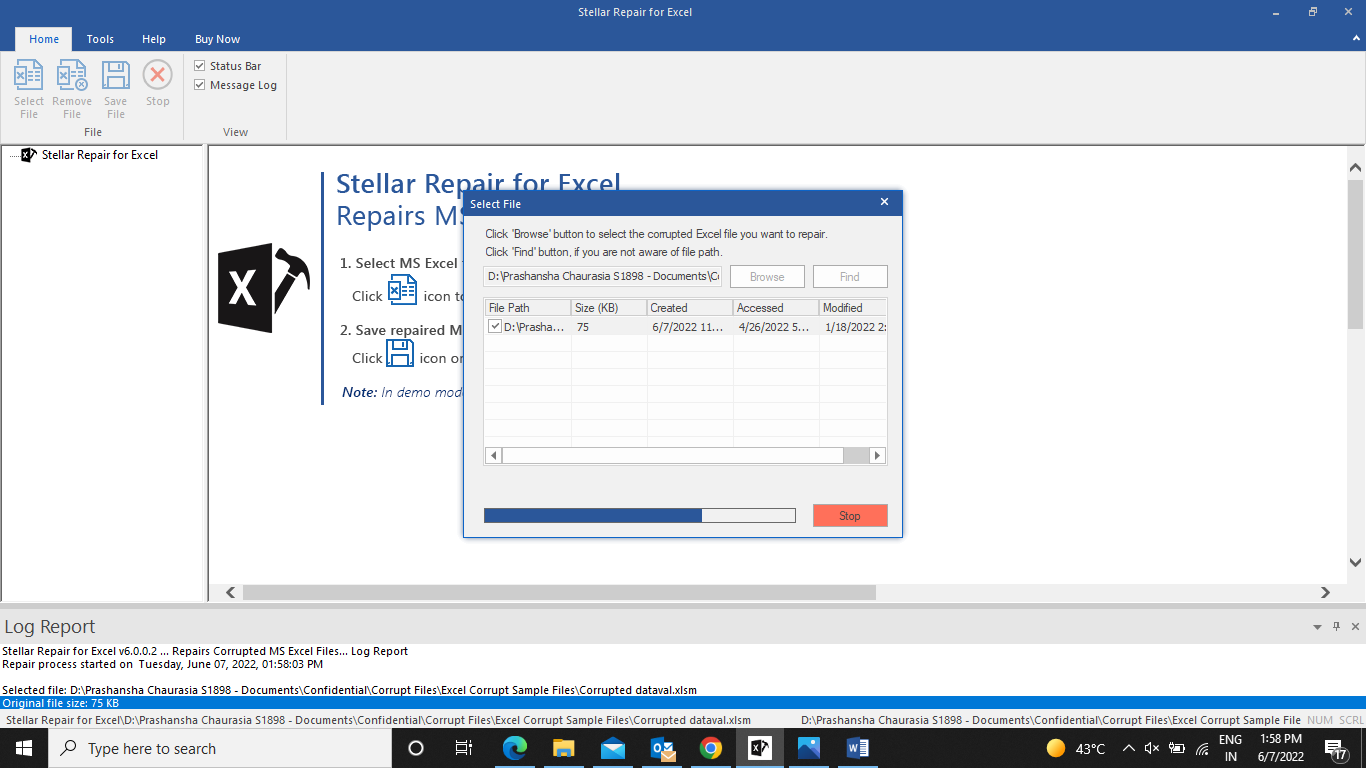Click the weather 43°C widget
The width and height of the screenshot is (1366, 768).
tap(1076, 748)
